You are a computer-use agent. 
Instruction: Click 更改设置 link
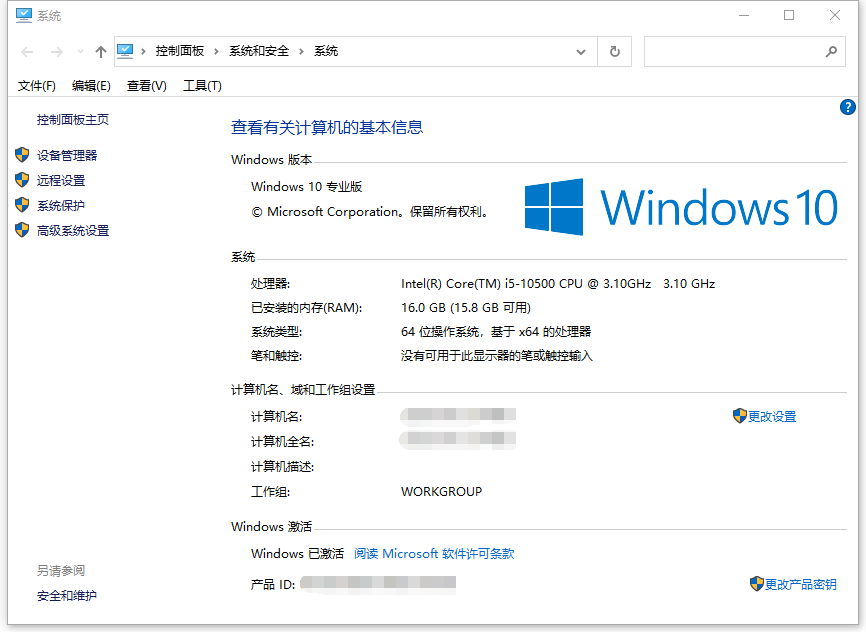(772, 417)
